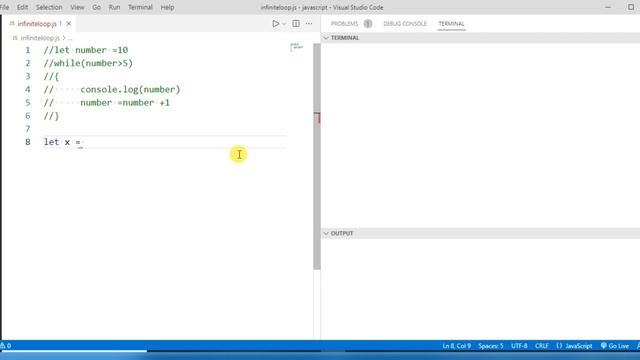The height and width of the screenshot is (360, 640).
Task: Run the code with the play icon
Action: pos(276,24)
